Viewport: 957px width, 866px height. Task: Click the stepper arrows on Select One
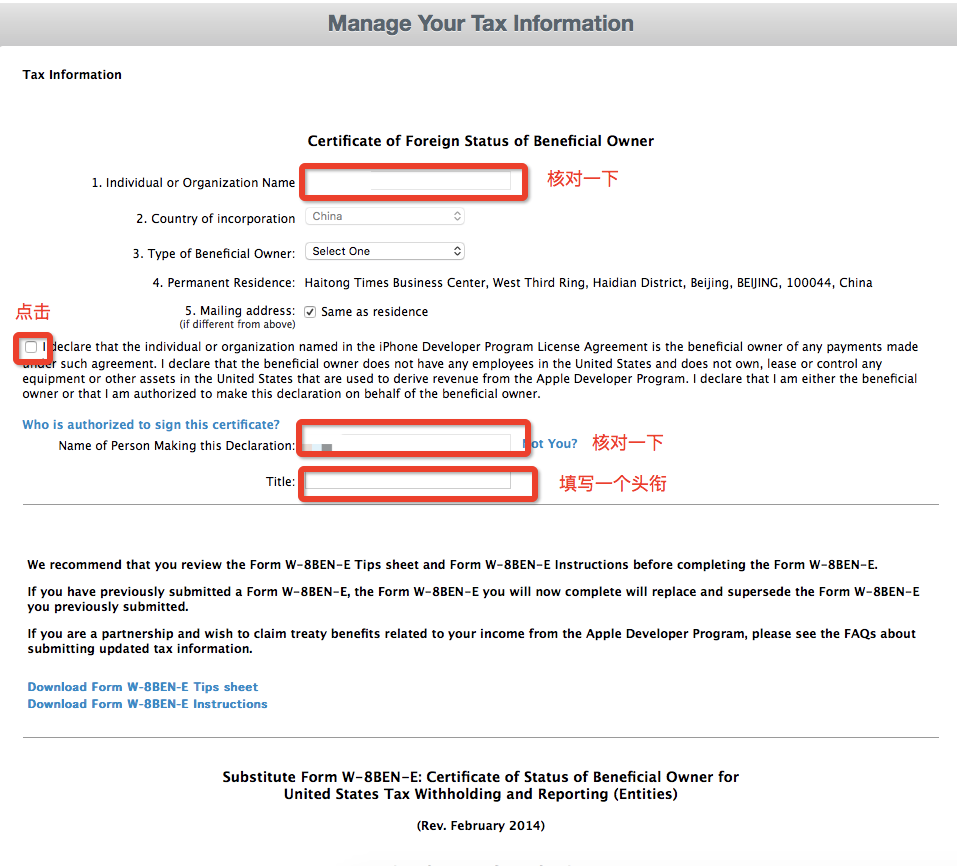pyautogui.click(x=457, y=251)
